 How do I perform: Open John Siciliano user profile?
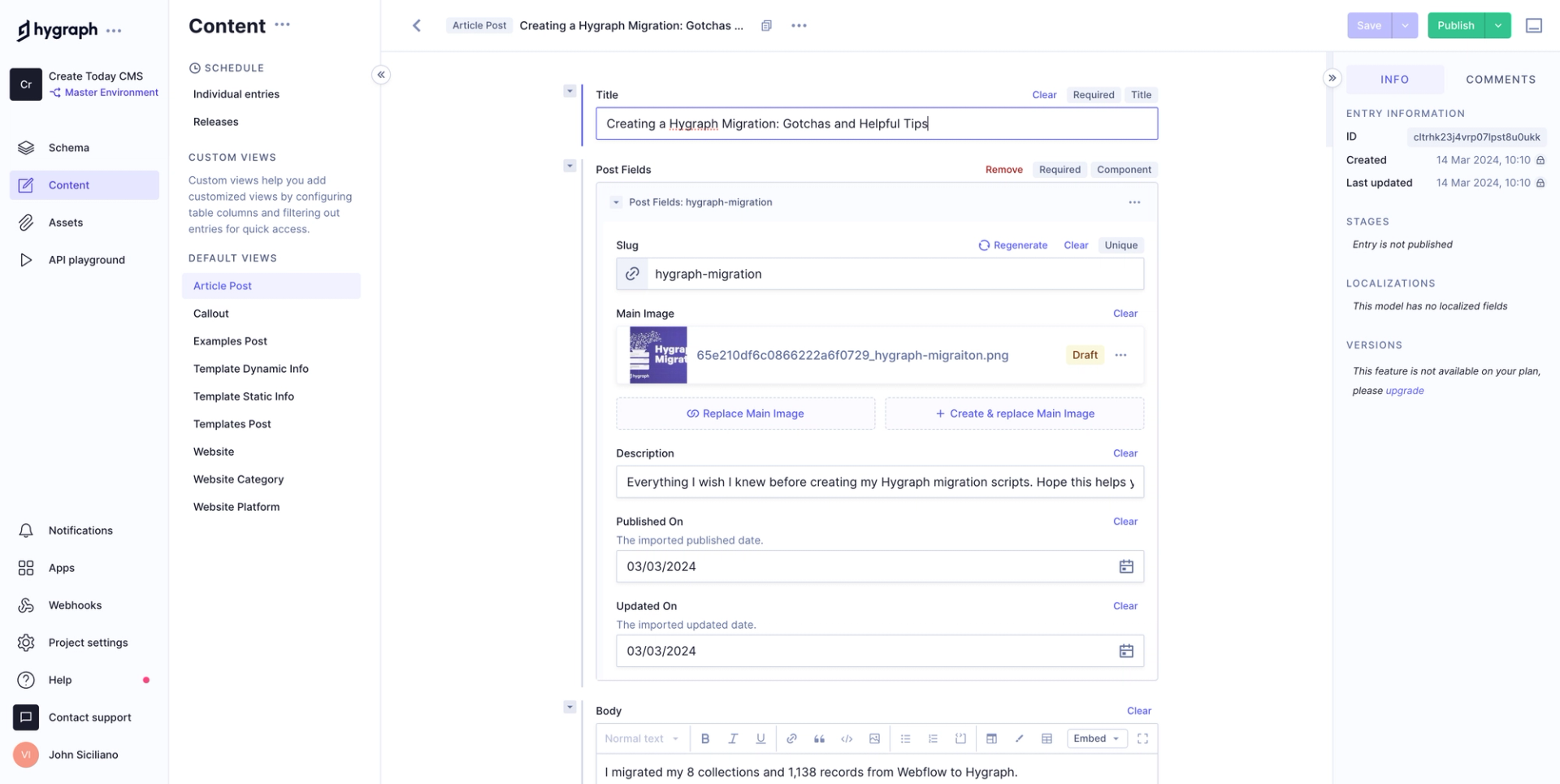click(84, 755)
